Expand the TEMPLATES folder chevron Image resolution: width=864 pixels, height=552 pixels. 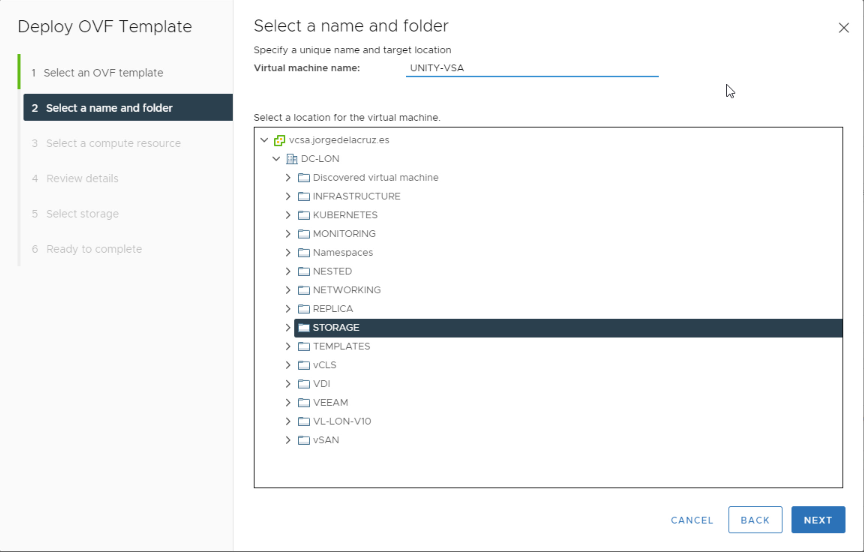pyautogui.click(x=288, y=346)
